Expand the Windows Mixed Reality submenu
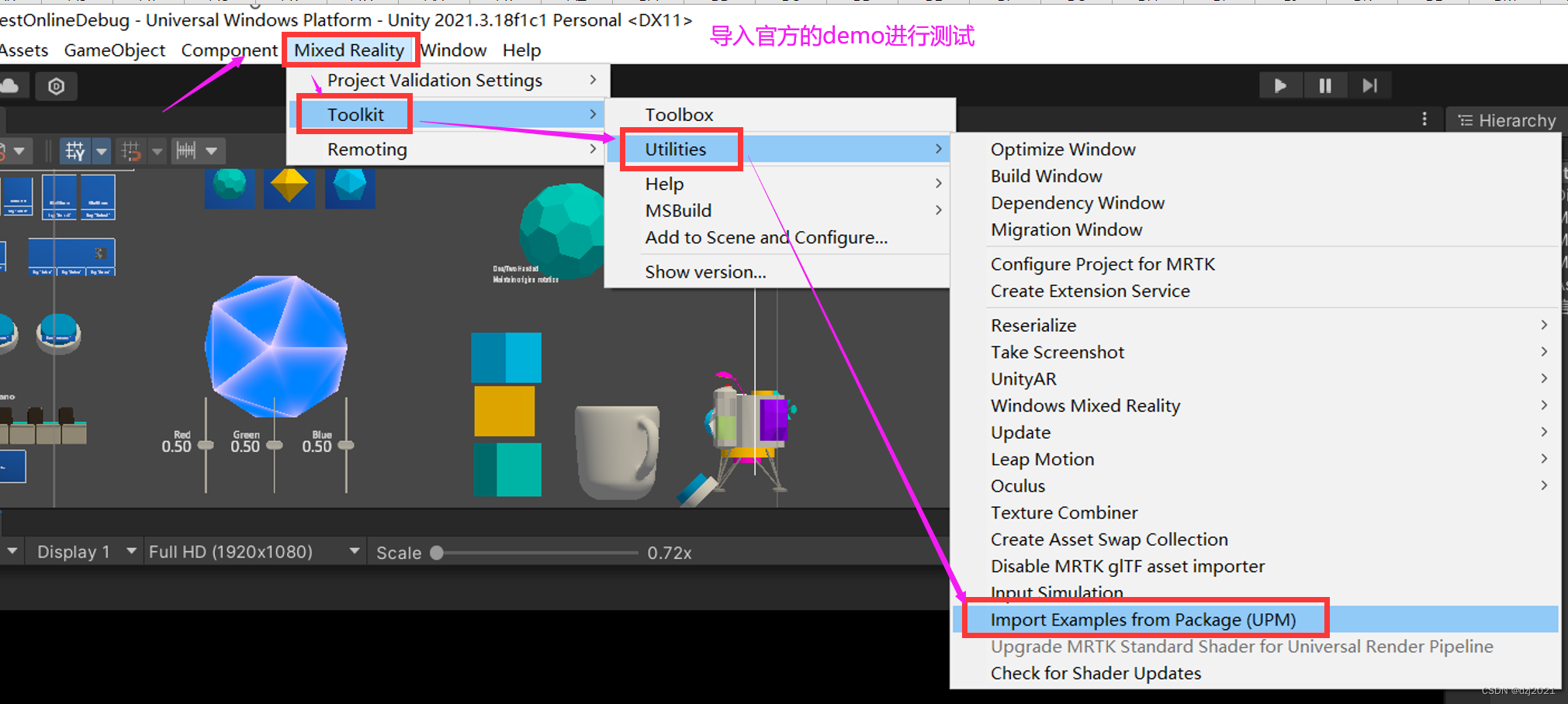The height and width of the screenshot is (704, 1568). [x=1255, y=405]
